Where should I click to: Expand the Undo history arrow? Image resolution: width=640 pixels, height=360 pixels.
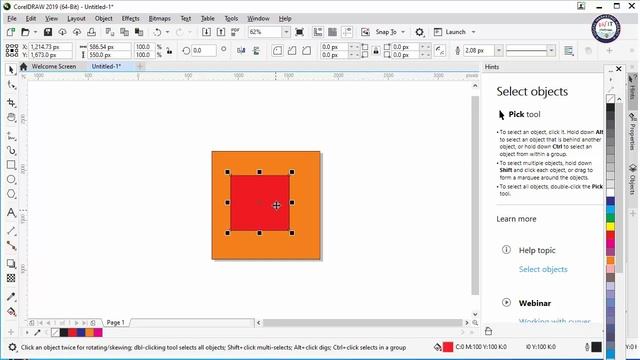167,32
